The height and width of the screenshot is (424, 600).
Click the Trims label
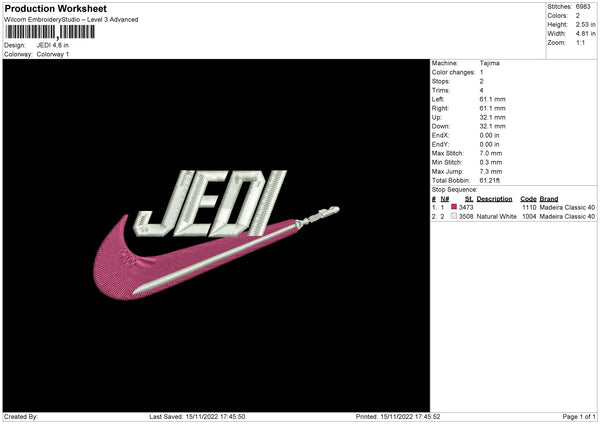click(x=441, y=90)
